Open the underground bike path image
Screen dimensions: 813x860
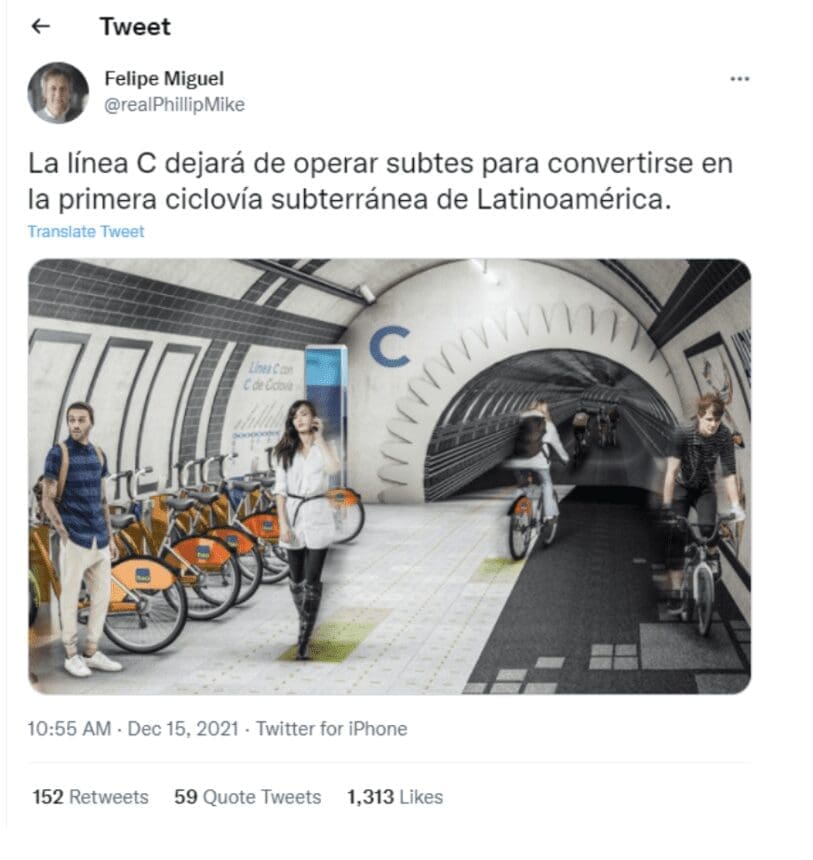pos(389,476)
